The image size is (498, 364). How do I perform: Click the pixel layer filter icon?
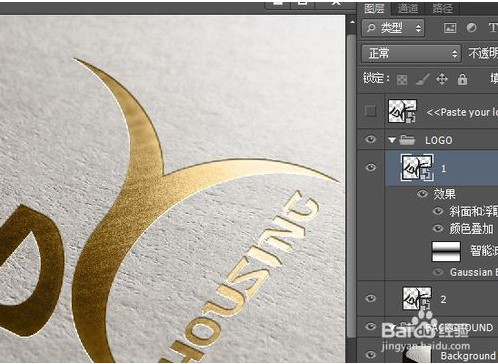click(450, 28)
